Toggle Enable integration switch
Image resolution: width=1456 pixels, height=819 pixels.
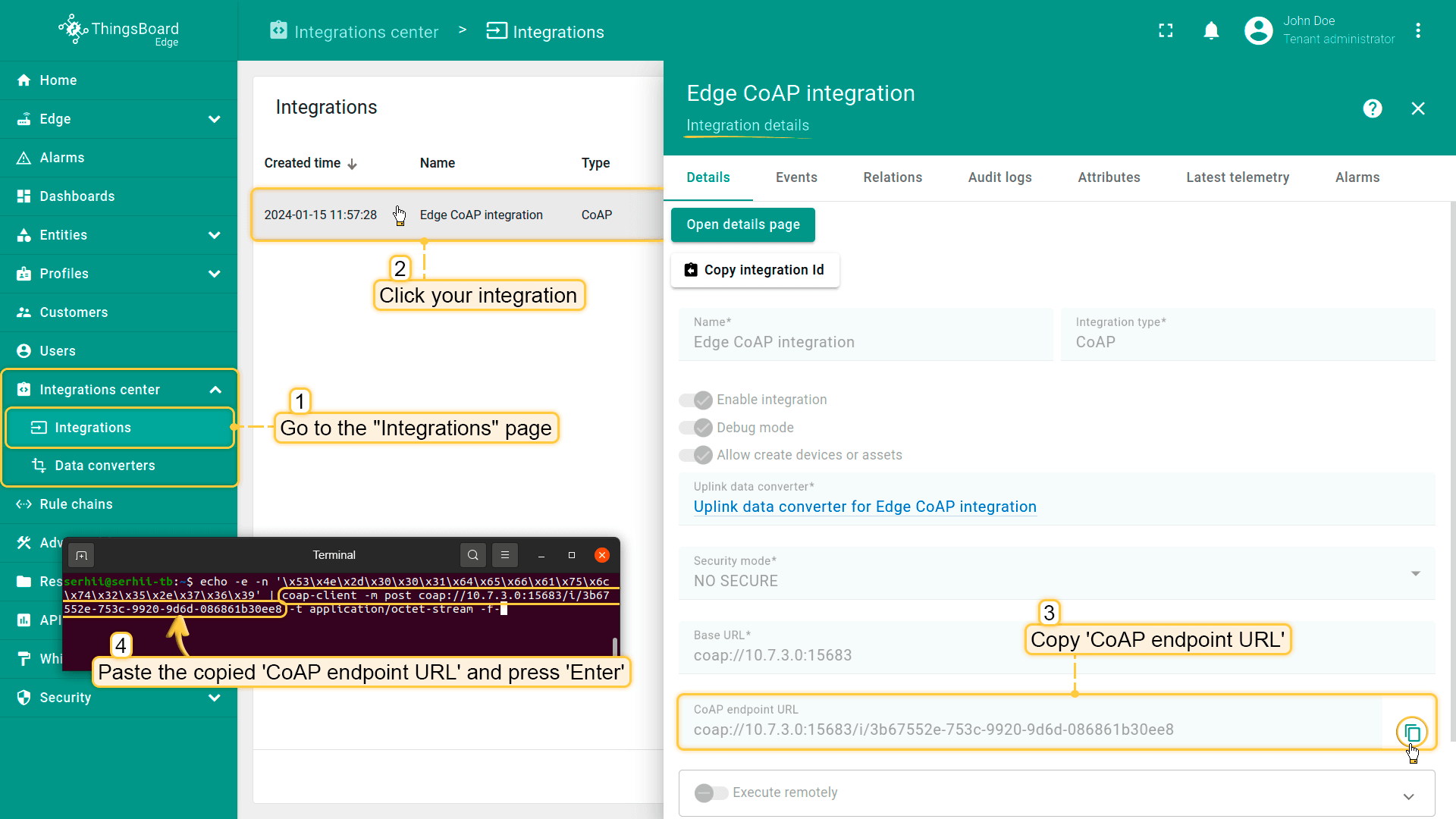[x=695, y=400]
